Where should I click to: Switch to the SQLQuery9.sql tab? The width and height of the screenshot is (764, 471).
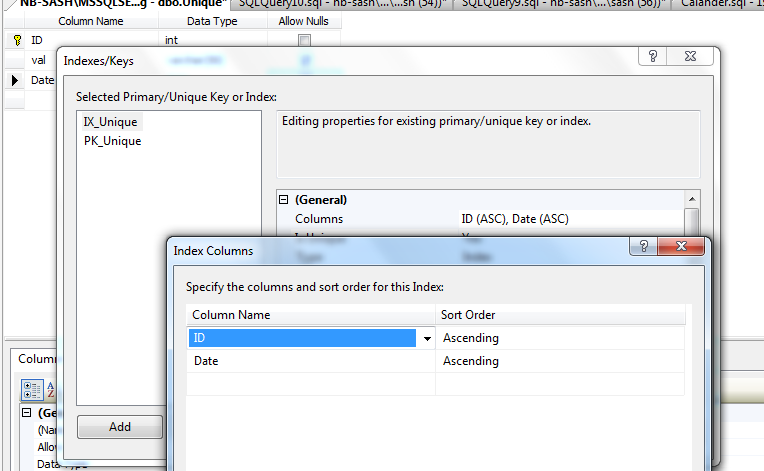pos(563,4)
